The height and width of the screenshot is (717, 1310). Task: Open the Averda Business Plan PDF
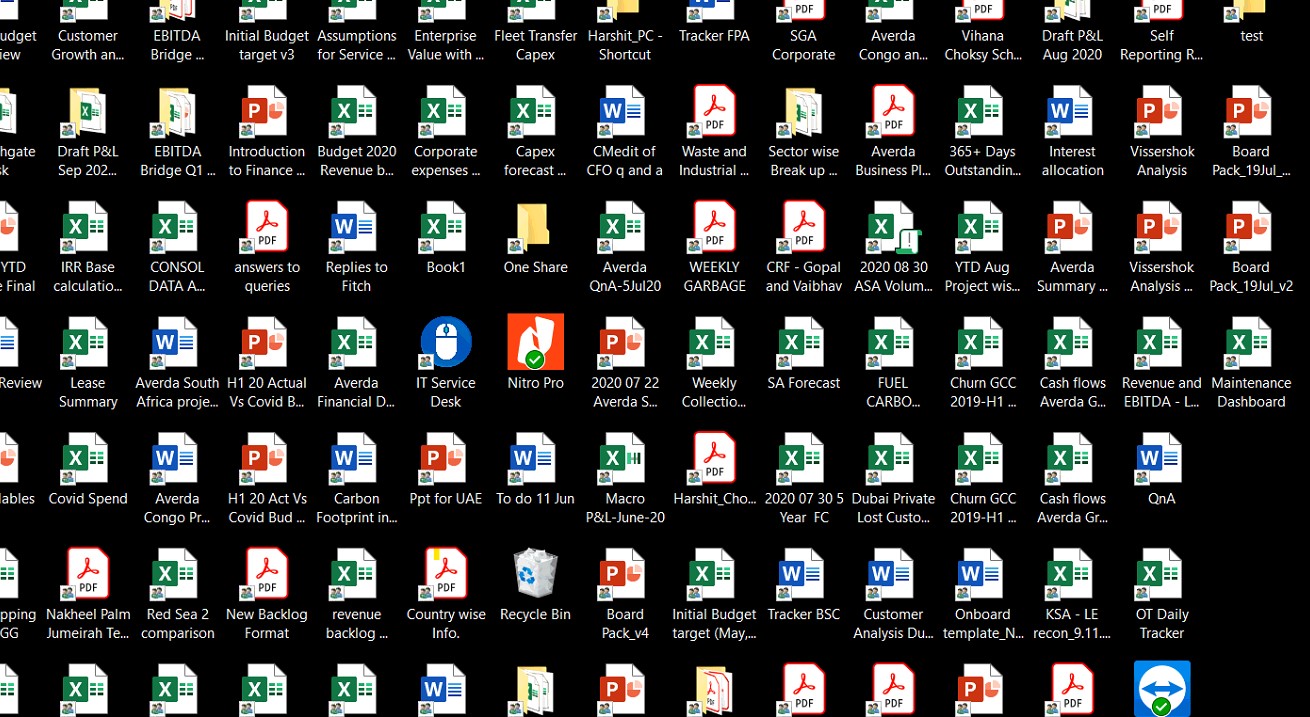(x=893, y=110)
